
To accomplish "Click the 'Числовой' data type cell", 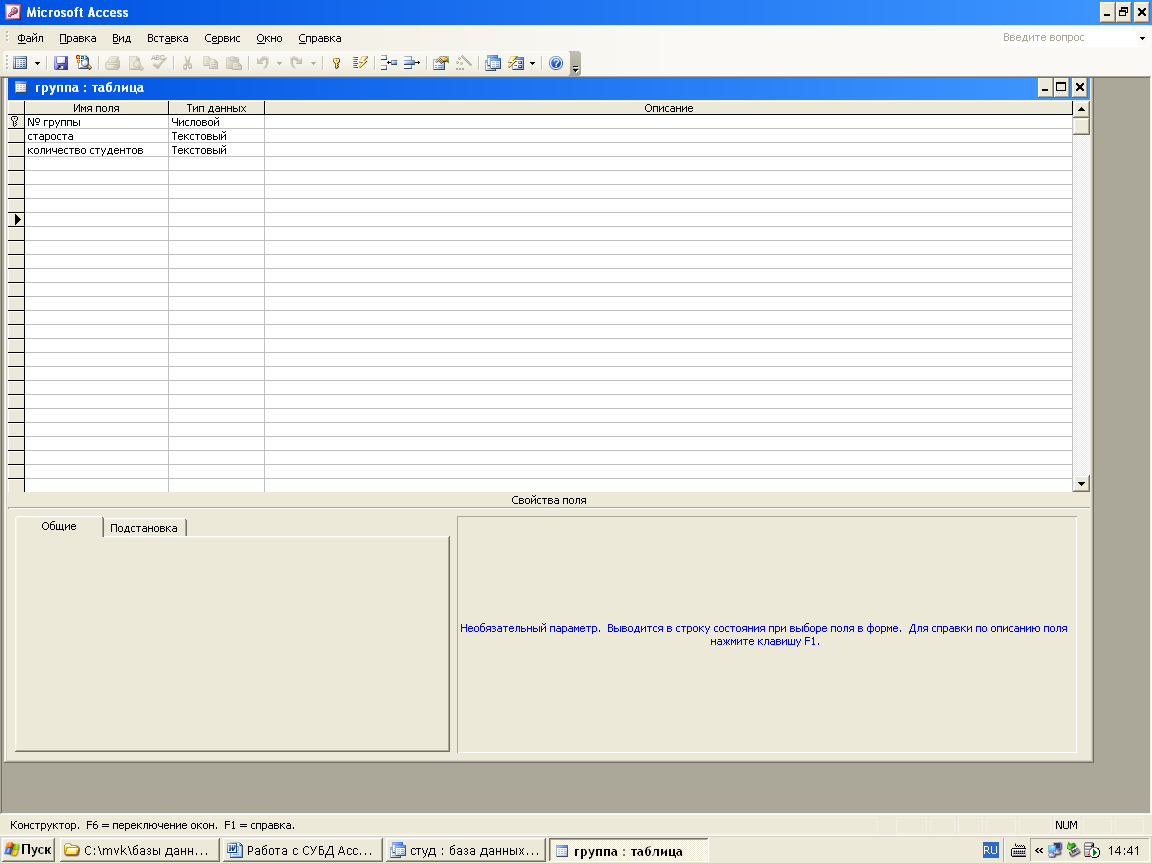I will [216, 122].
